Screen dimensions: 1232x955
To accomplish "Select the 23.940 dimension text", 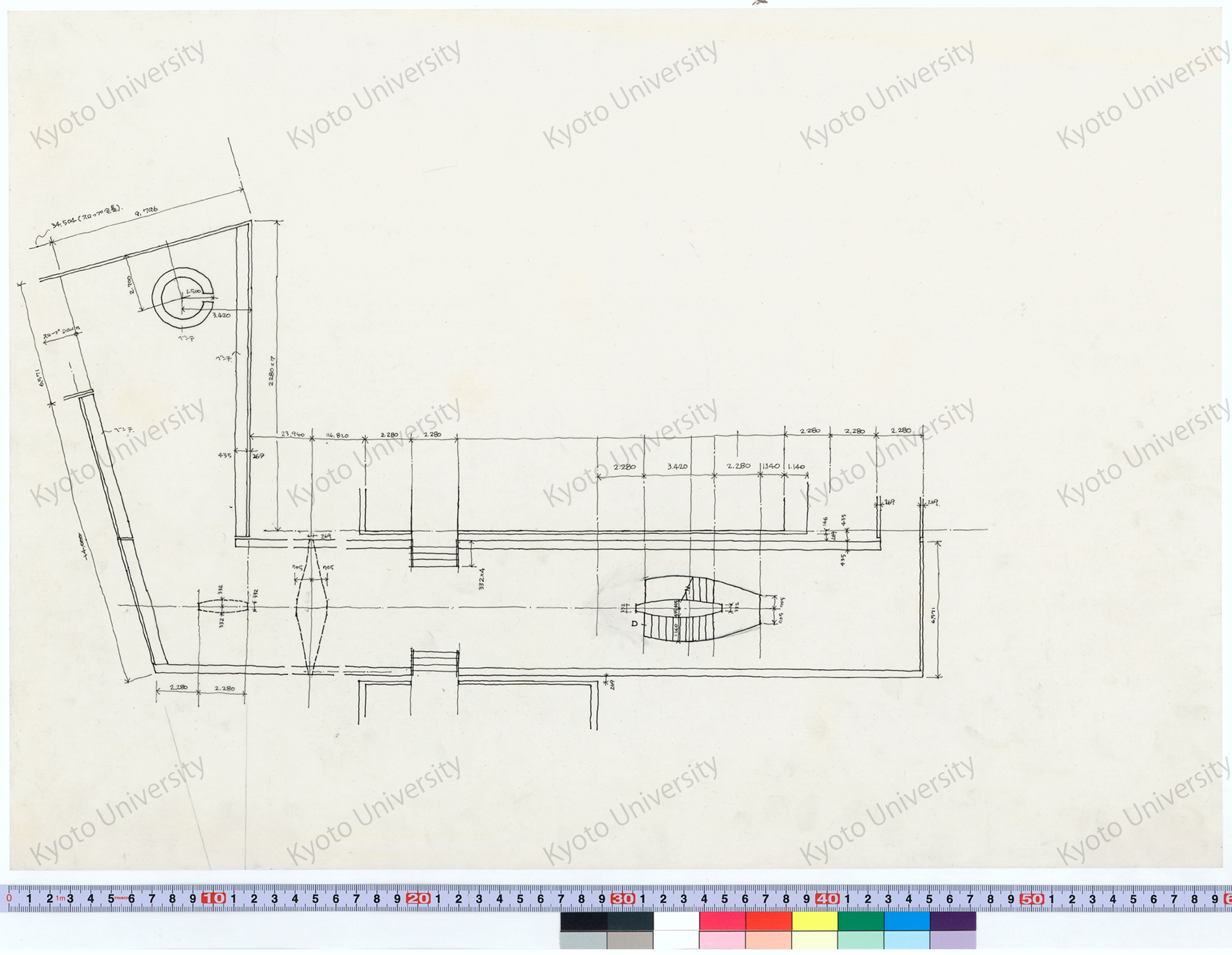I will coord(292,434).
